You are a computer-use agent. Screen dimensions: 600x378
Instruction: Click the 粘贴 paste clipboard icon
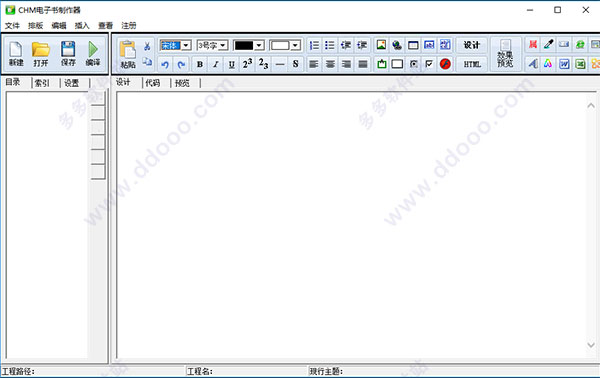(128, 54)
